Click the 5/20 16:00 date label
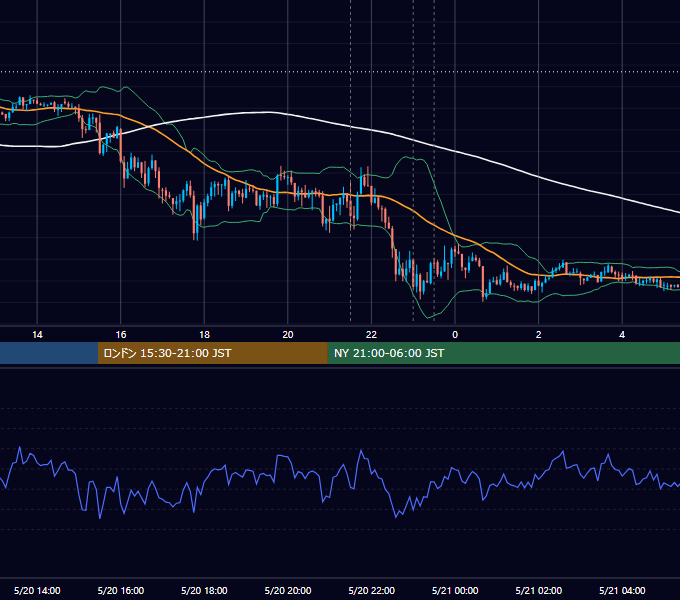Viewport: 680px width, 600px height. (x=121, y=590)
